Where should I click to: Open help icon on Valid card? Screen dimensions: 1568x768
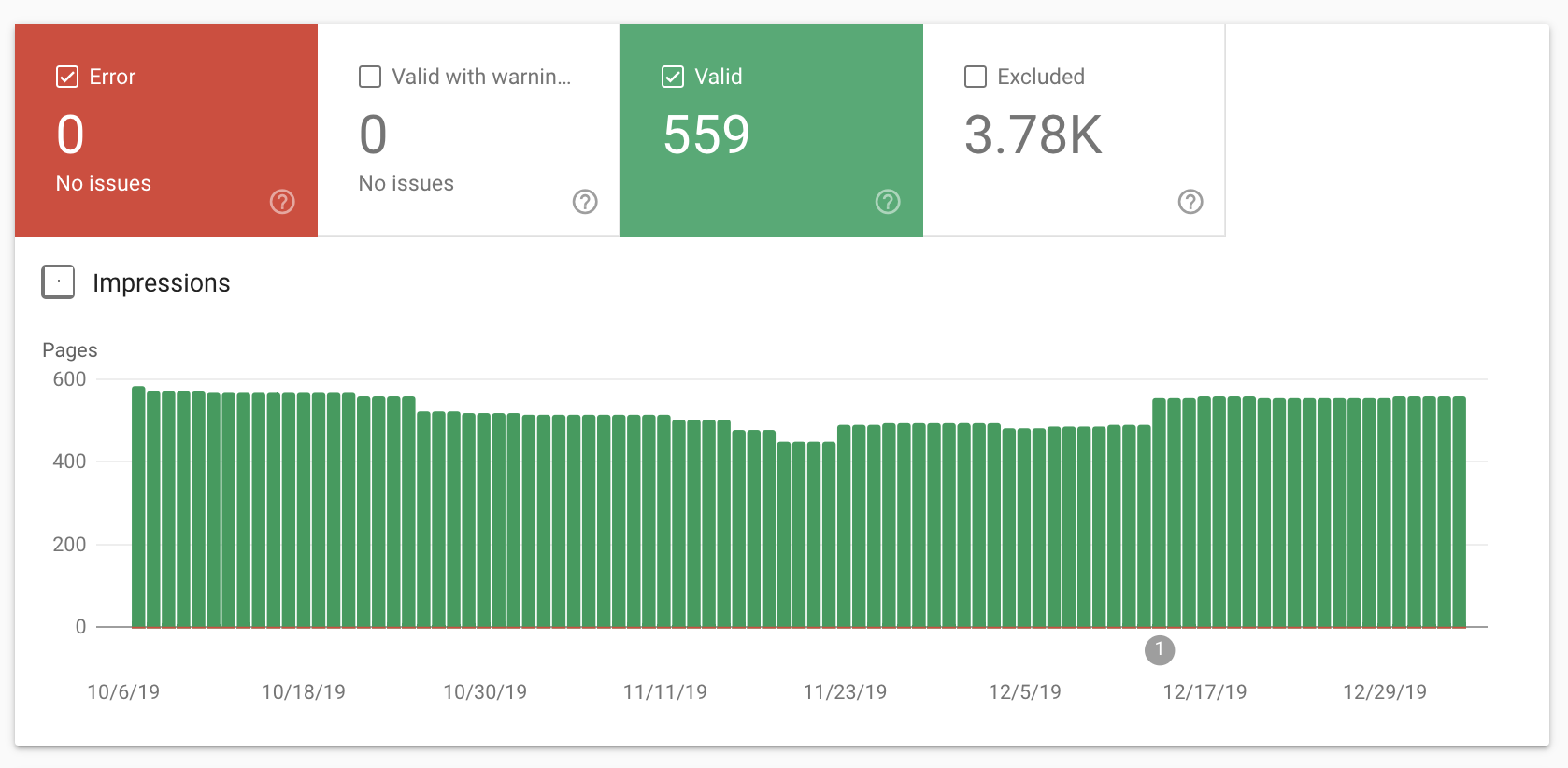(888, 202)
